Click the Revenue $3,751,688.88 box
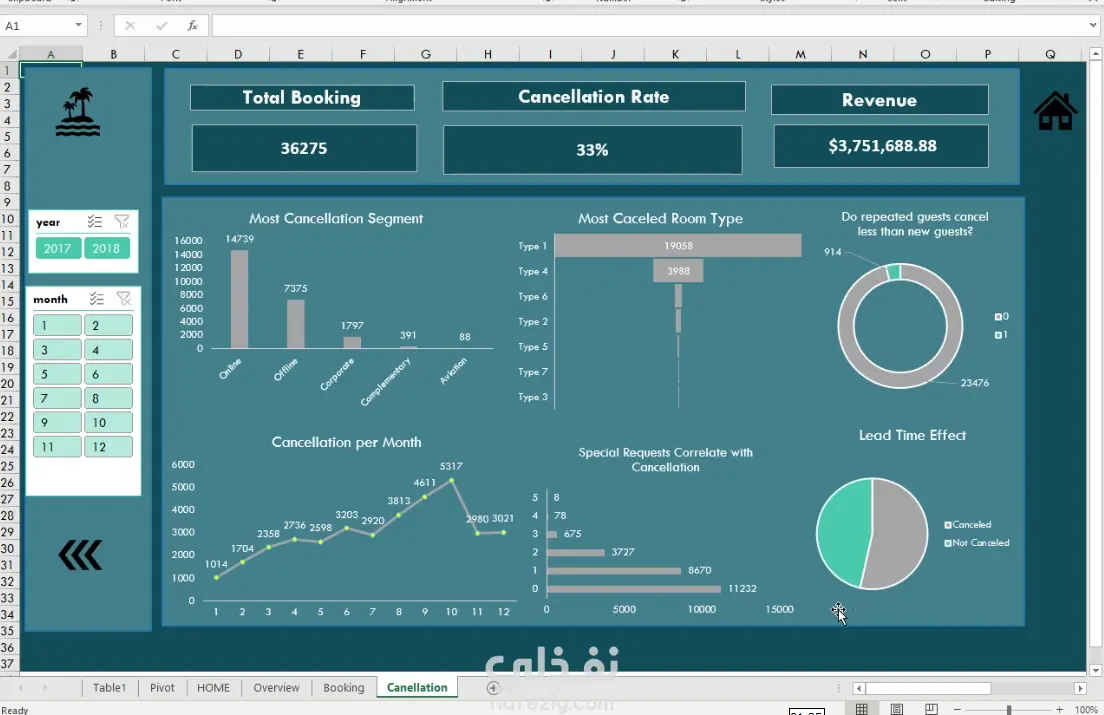This screenshot has width=1104, height=715. click(882, 146)
